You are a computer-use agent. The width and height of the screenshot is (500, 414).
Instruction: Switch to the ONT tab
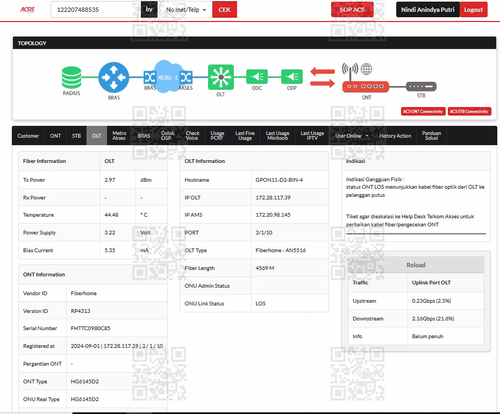[x=55, y=136]
